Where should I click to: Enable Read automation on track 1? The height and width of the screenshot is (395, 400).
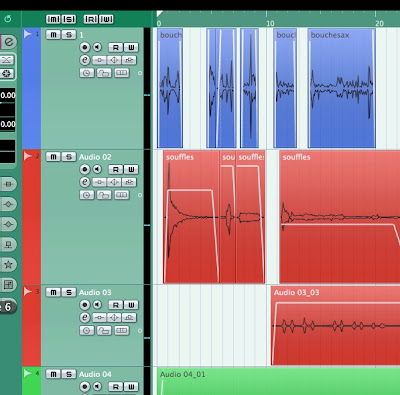pos(116,48)
